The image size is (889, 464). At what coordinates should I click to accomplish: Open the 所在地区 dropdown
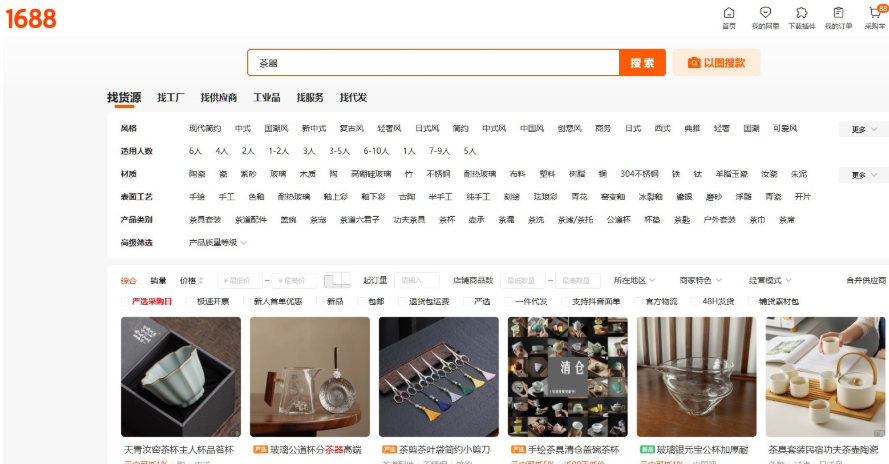point(634,281)
